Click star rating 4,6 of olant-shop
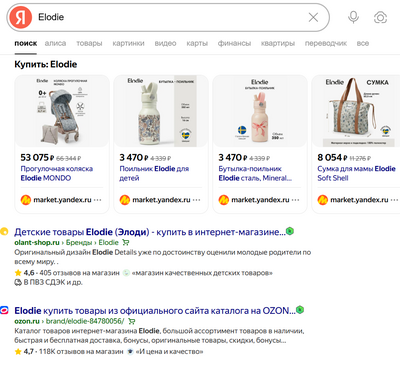The width and height of the screenshot is (400, 367). tap(24, 273)
